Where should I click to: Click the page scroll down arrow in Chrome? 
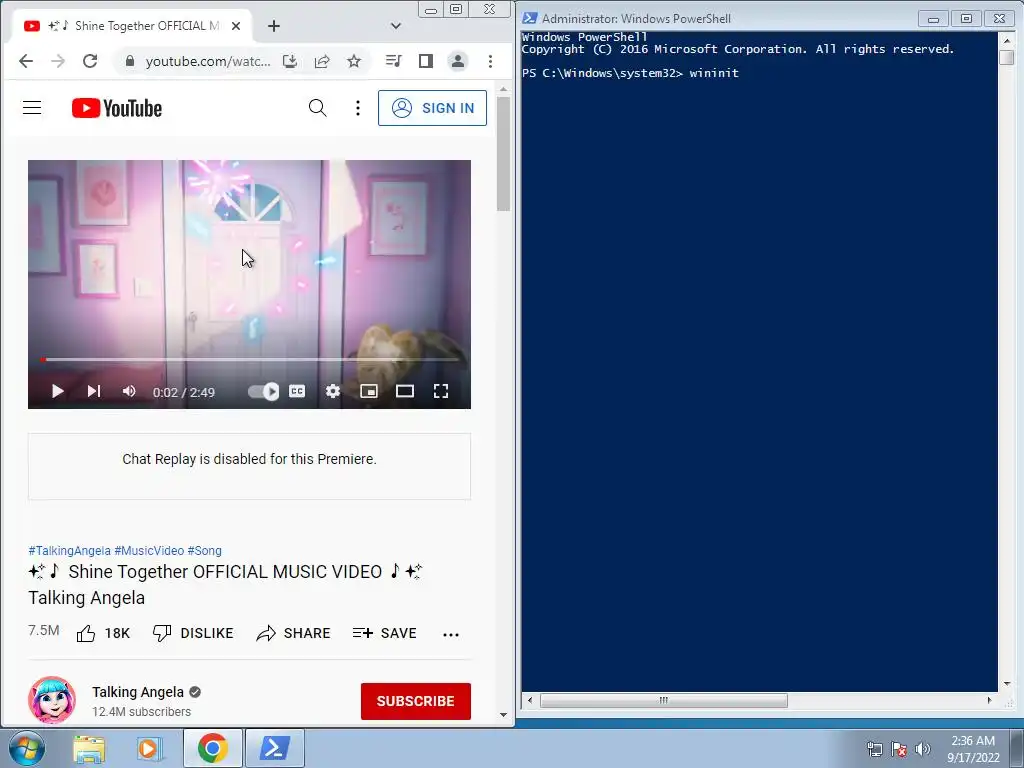point(503,714)
